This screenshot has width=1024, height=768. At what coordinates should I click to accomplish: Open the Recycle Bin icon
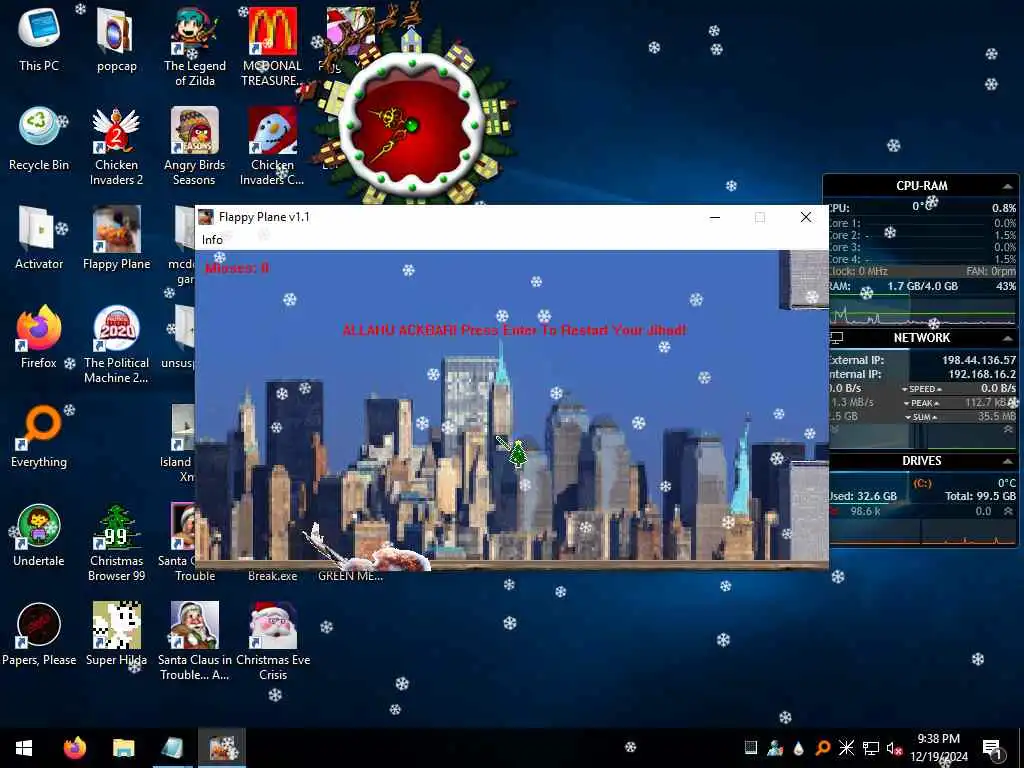(x=39, y=138)
